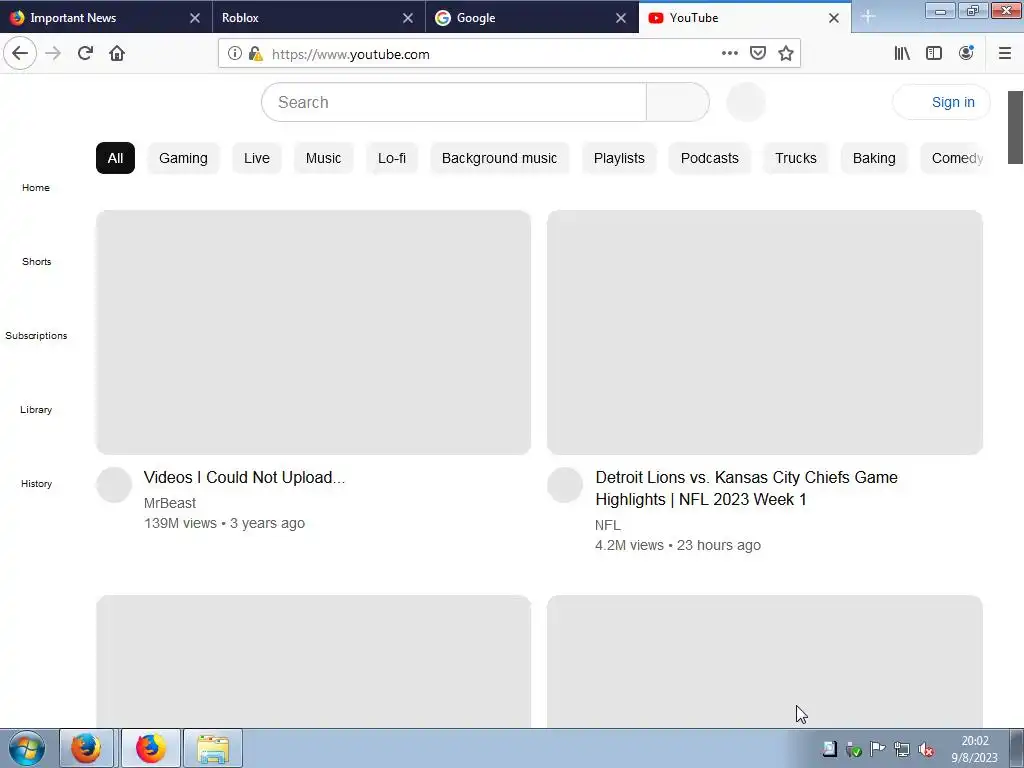Toggle the sidebar view icon
Image resolution: width=1024 pixels, height=768 pixels.
click(x=934, y=54)
